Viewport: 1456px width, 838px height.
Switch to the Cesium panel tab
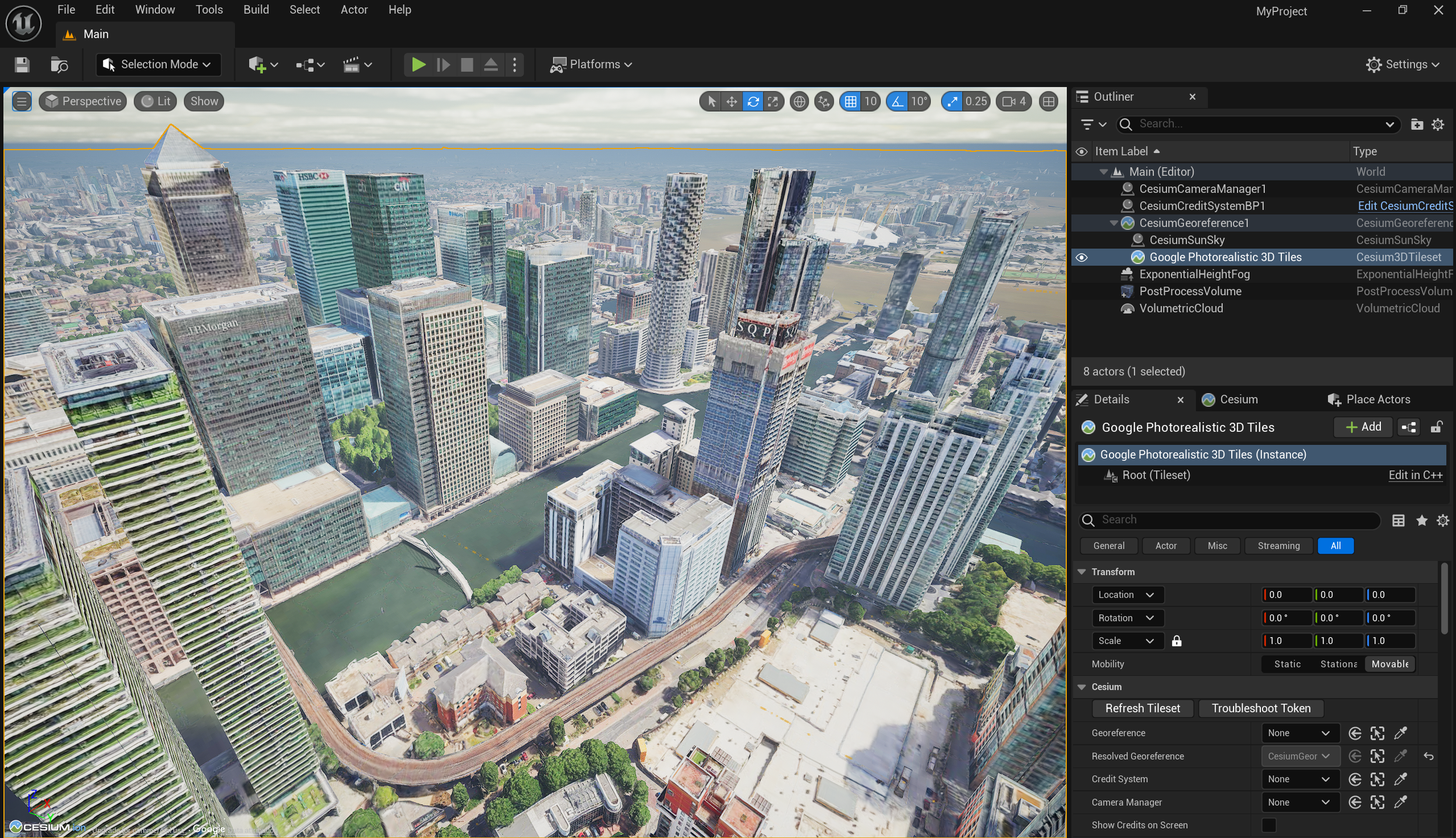point(1238,399)
